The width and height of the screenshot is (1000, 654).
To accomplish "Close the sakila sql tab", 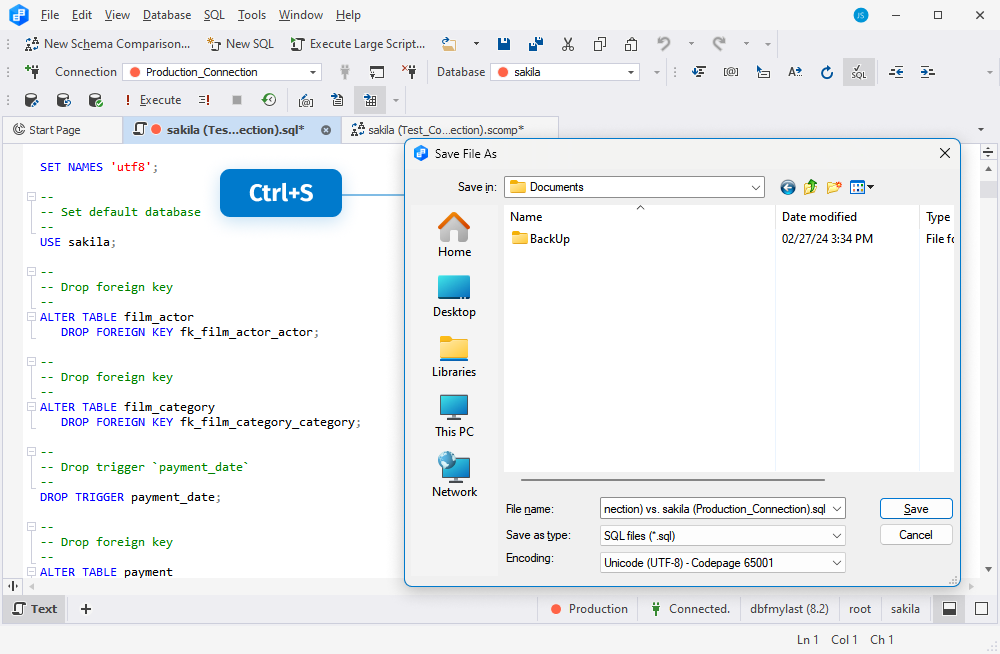I will pyautogui.click(x=326, y=130).
